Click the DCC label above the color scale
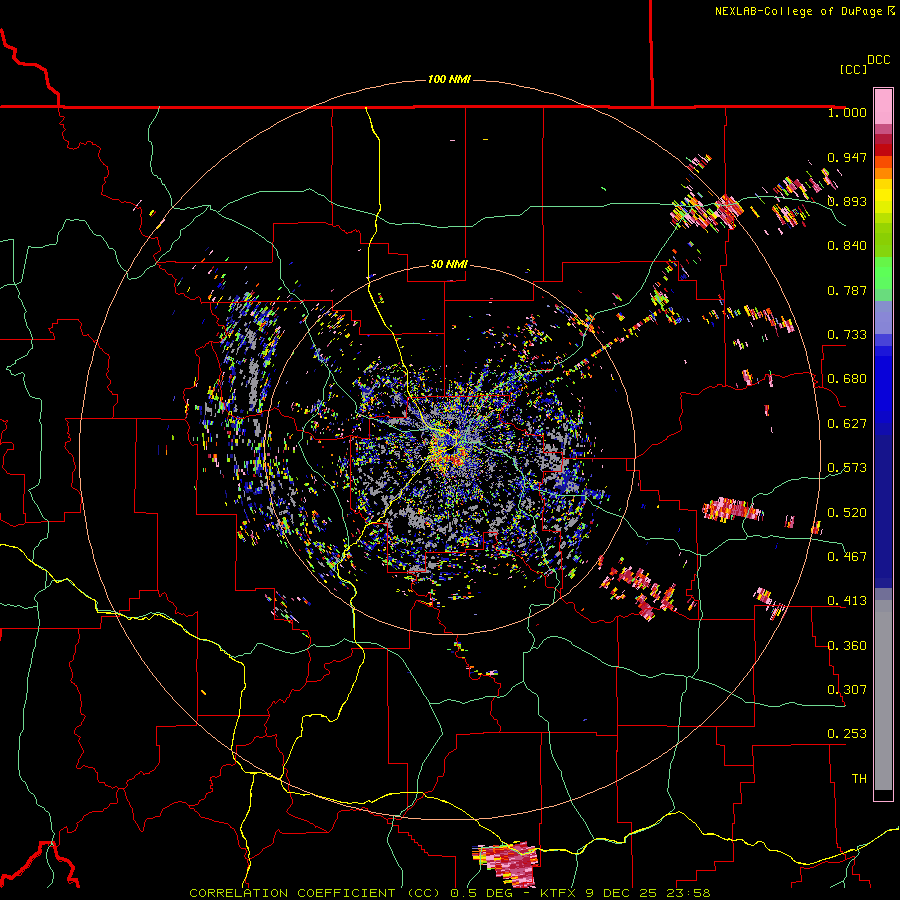Viewport: 900px width, 900px height. coord(878,60)
